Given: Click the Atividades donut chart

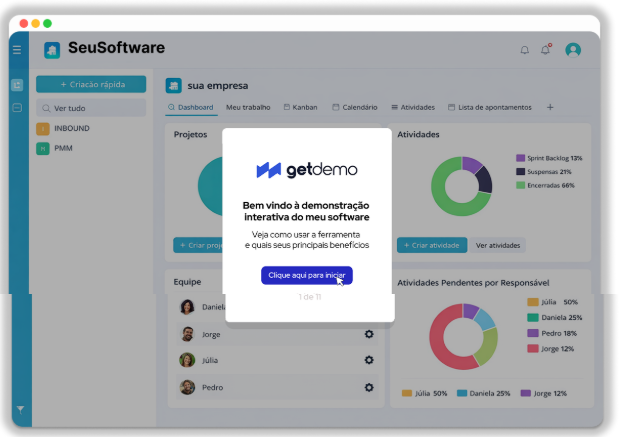Looking at the screenshot, I should [x=461, y=186].
